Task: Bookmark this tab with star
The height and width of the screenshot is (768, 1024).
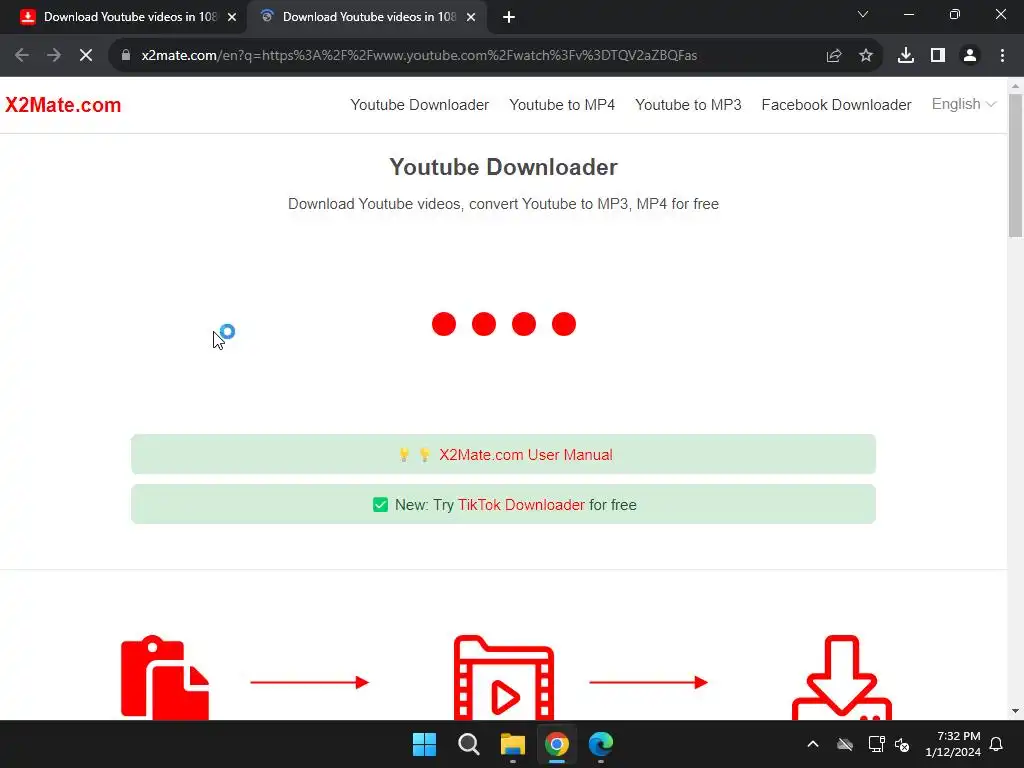Action: click(866, 56)
